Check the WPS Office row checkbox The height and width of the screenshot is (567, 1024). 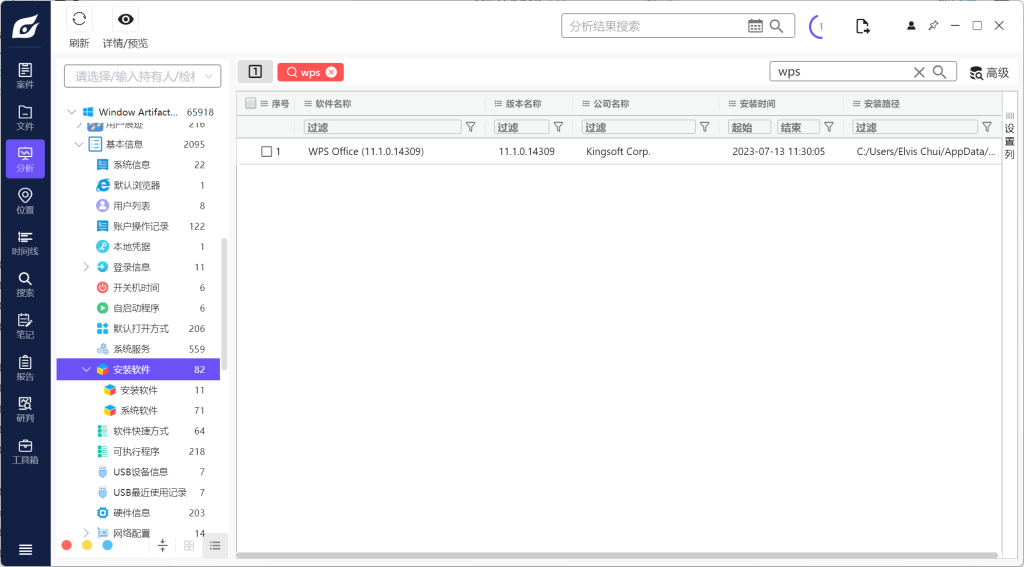(267, 152)
